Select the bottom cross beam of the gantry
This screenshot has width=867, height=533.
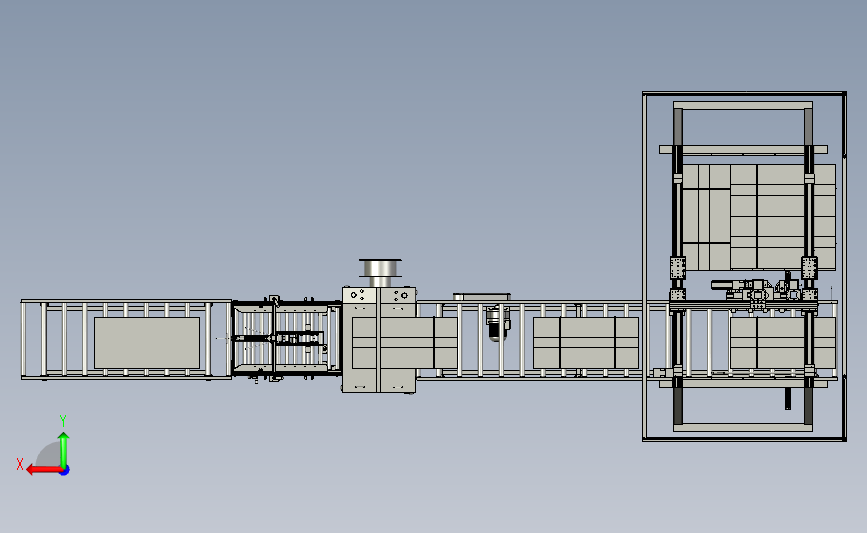[x=743, y=427]
